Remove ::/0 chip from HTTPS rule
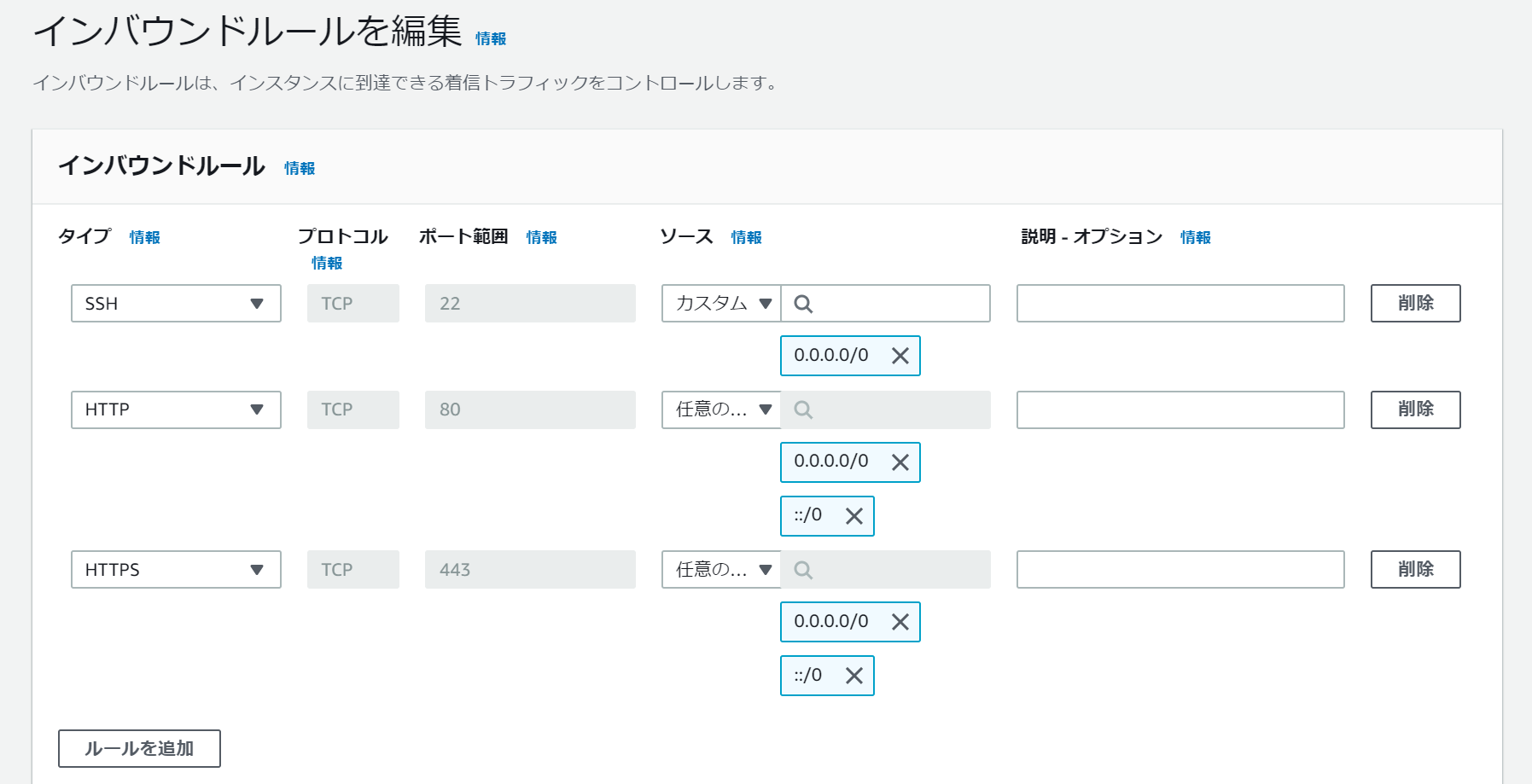Screen dimensions: 1532x784 (853, 676)
